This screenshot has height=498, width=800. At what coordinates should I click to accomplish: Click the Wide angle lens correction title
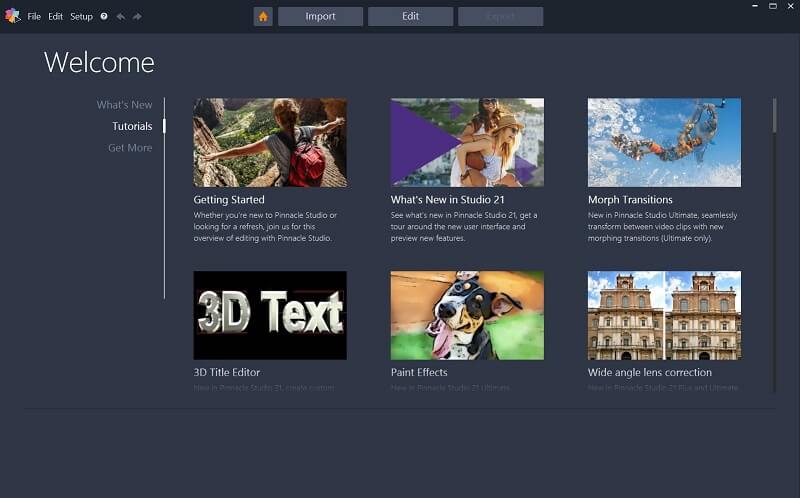649,372
